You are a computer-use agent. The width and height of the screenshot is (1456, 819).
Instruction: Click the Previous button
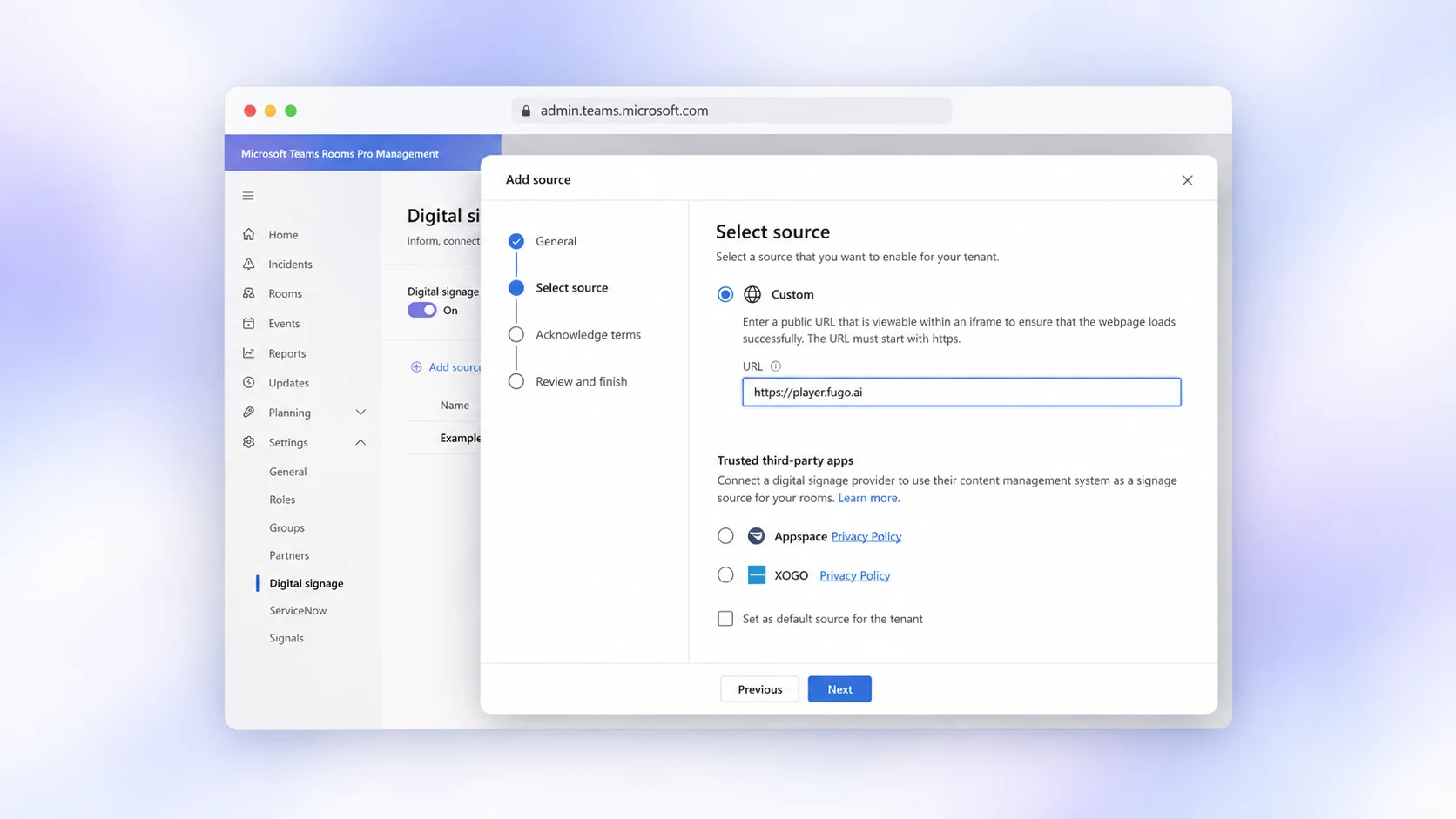(759, 689)
